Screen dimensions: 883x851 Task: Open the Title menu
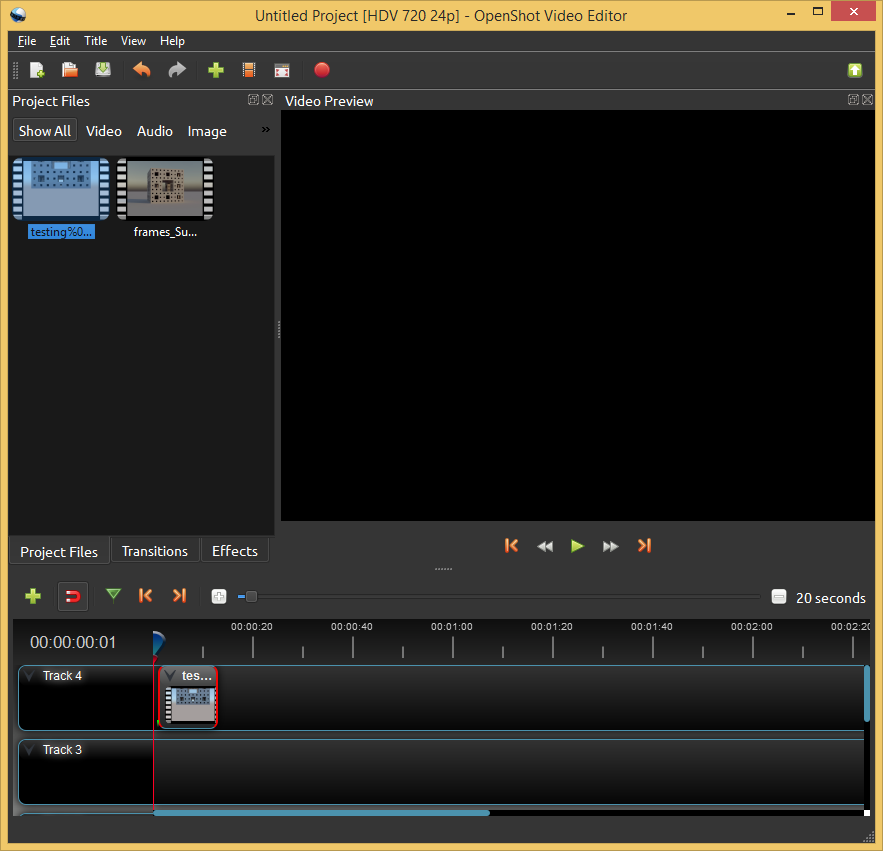coord(96,41)
